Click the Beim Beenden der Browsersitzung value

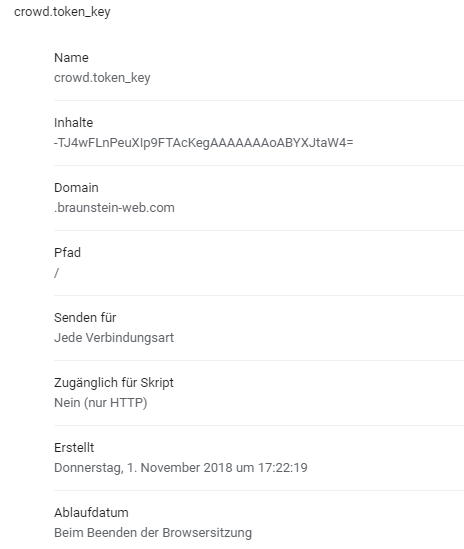pos(153,533)
